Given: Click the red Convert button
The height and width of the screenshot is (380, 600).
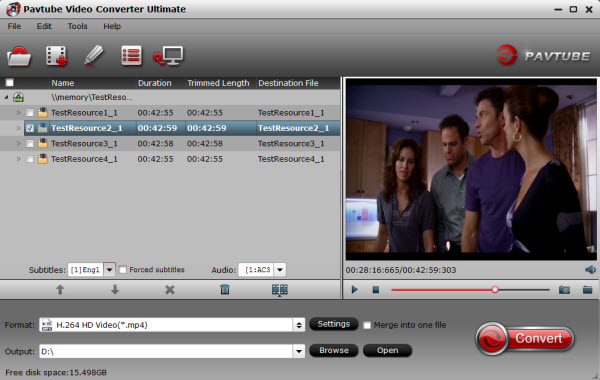Looking at the screenshot, I should pos(525,338).
